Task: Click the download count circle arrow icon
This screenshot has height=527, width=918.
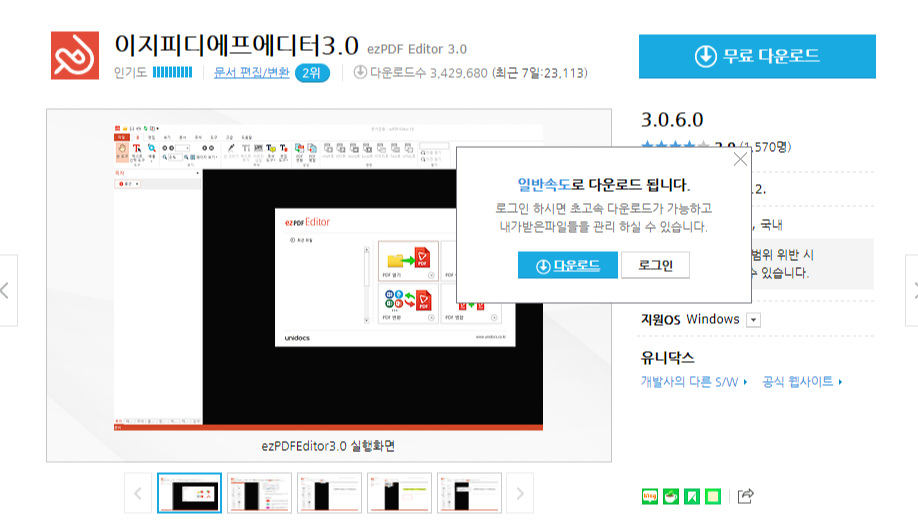Action: [x=360, y=72]
